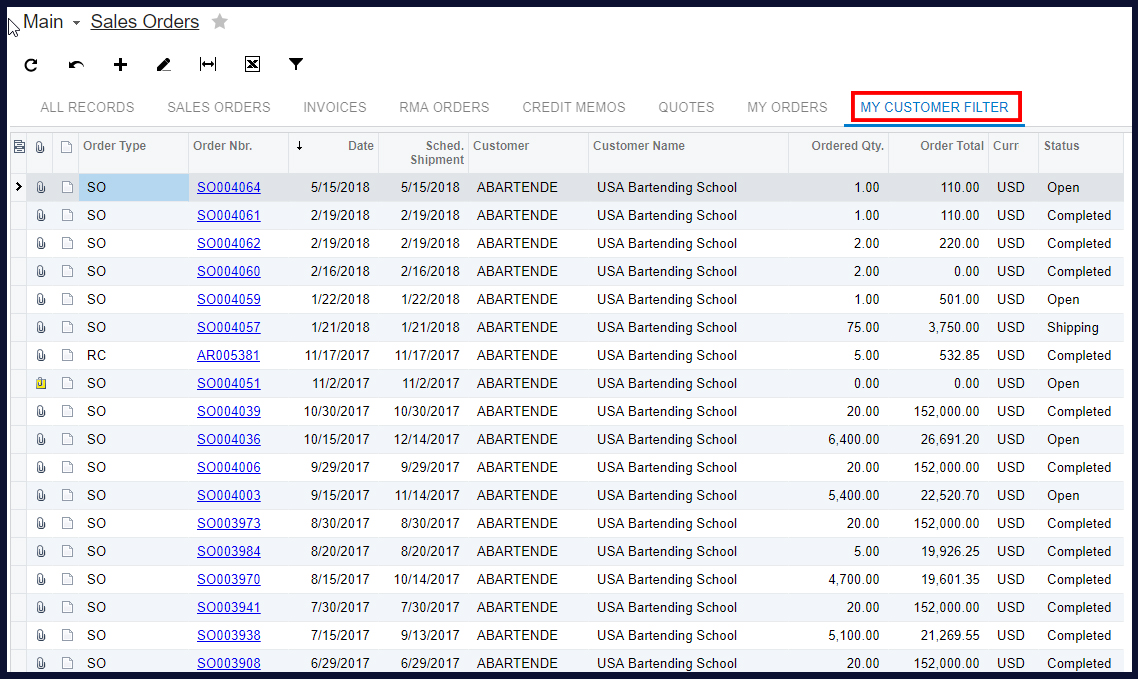
Task: Open note icon for order SO004059
Action: [x=67, y=299]
